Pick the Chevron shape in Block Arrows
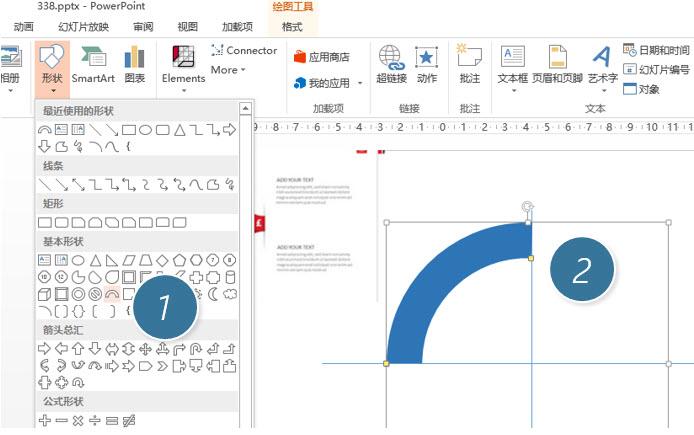 [x=162, y=366]
